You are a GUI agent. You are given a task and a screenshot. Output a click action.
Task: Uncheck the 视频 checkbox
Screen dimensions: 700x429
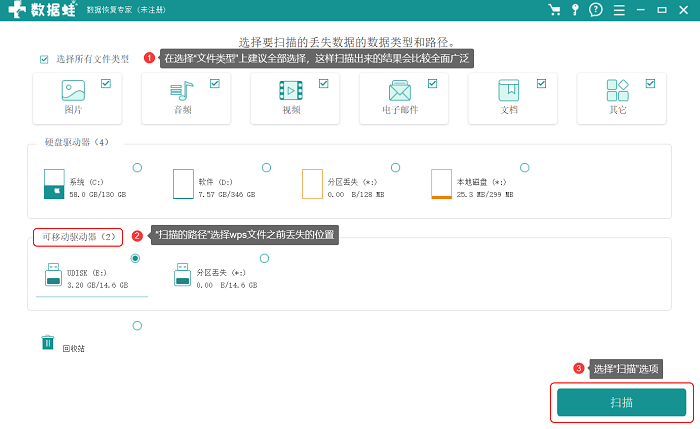tap(324, 83)
